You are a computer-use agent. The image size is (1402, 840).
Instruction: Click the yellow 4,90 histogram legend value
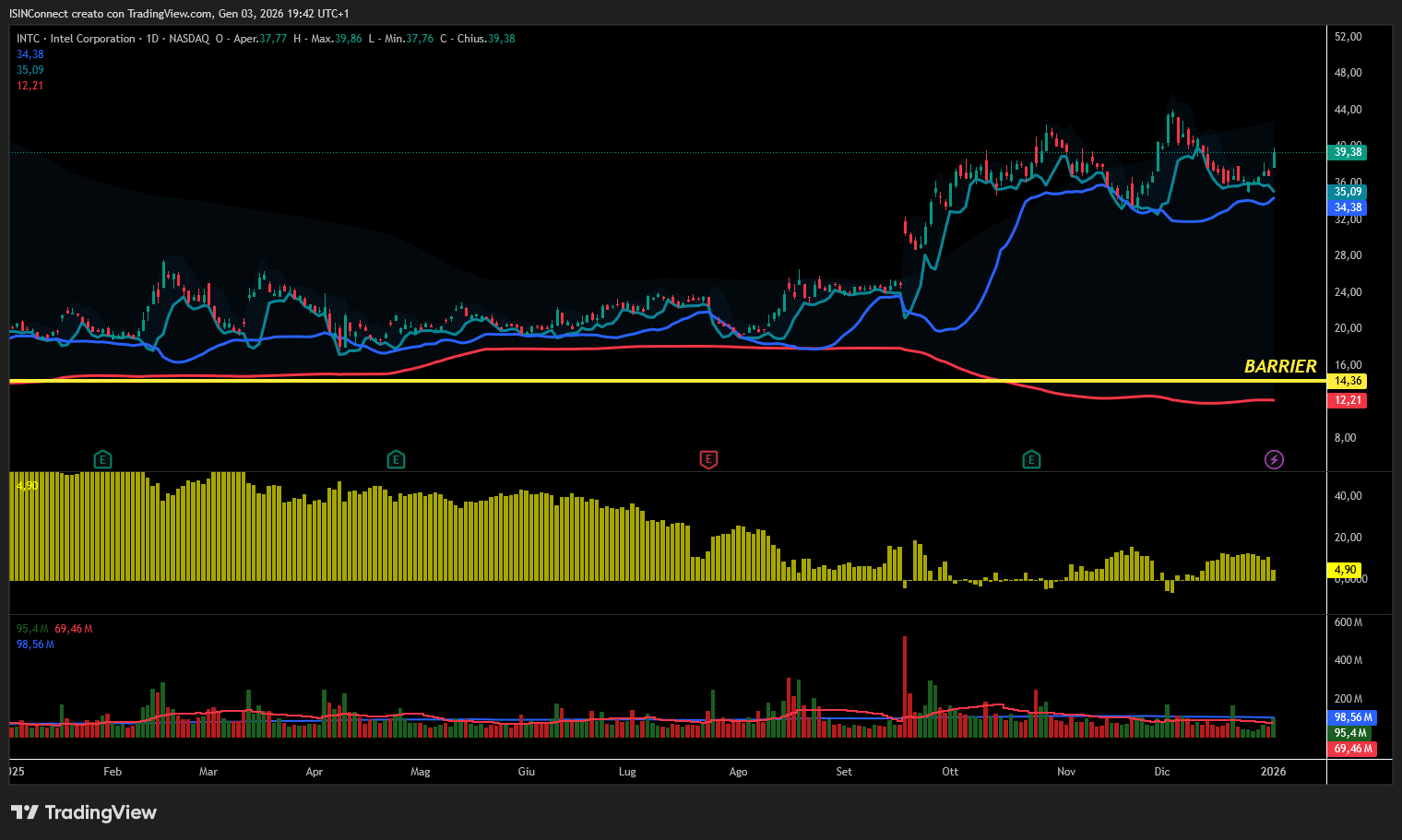[x=28, y=486]
